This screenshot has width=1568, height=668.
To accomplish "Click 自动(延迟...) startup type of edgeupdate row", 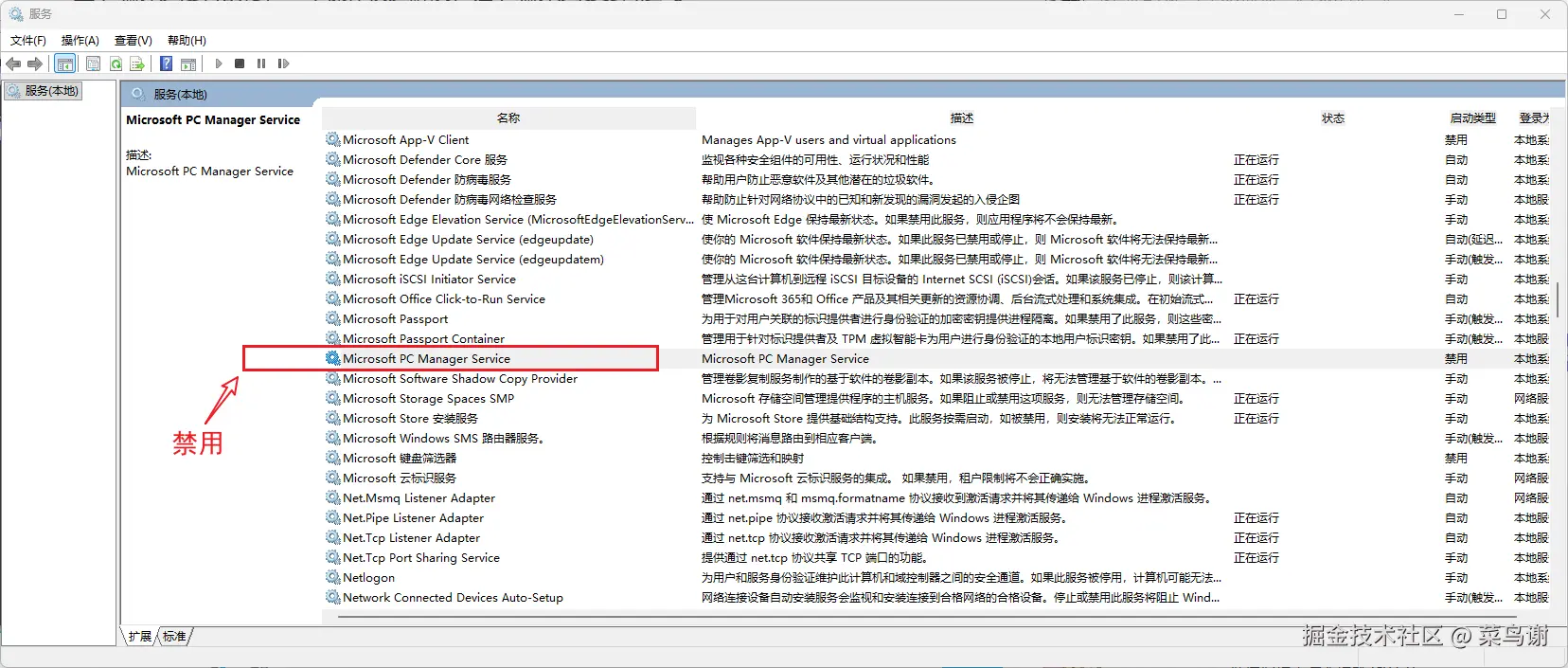I will tap(1473, 239).
